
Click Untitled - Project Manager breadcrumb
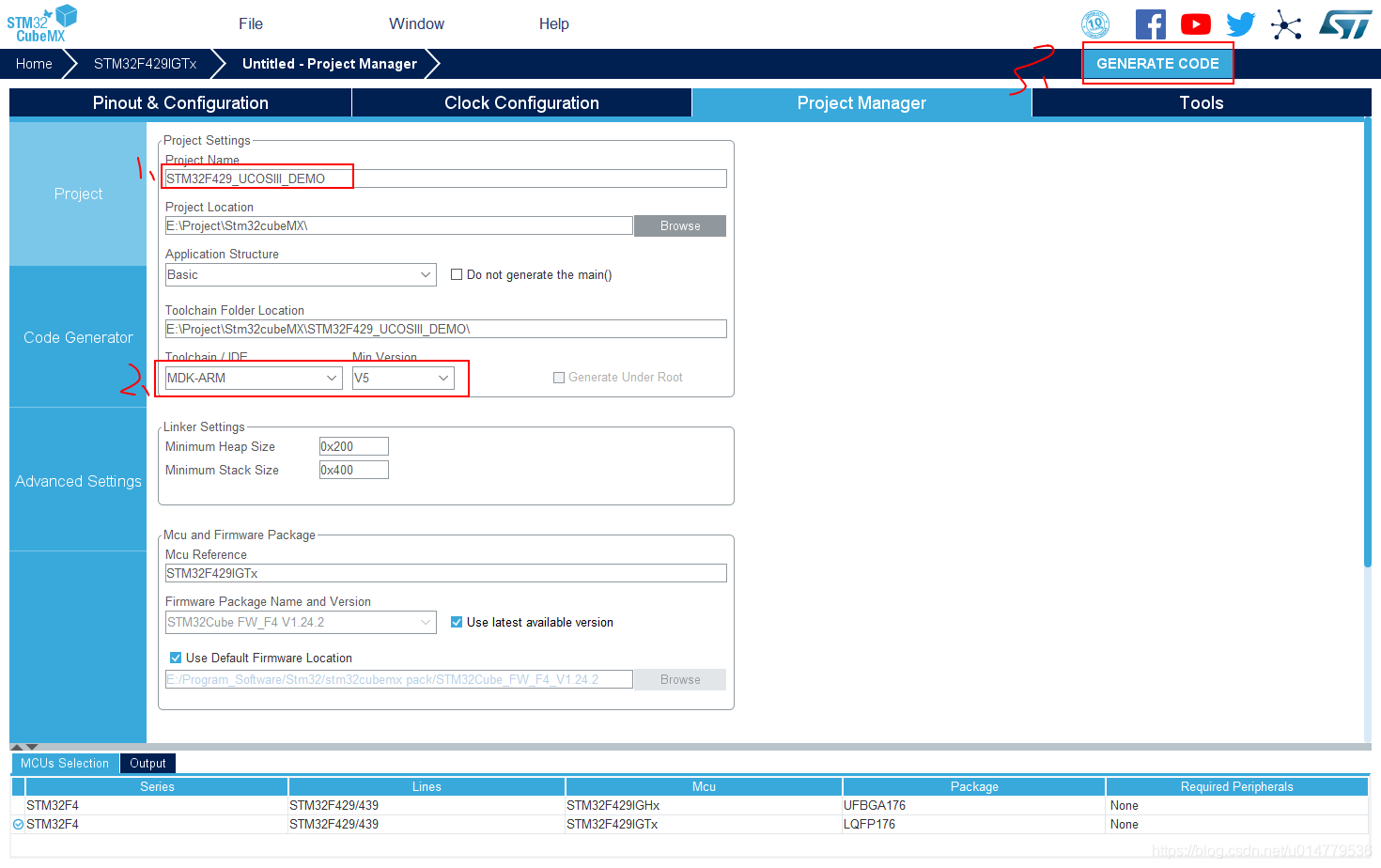pyautogui.click(x=330, y=64)
